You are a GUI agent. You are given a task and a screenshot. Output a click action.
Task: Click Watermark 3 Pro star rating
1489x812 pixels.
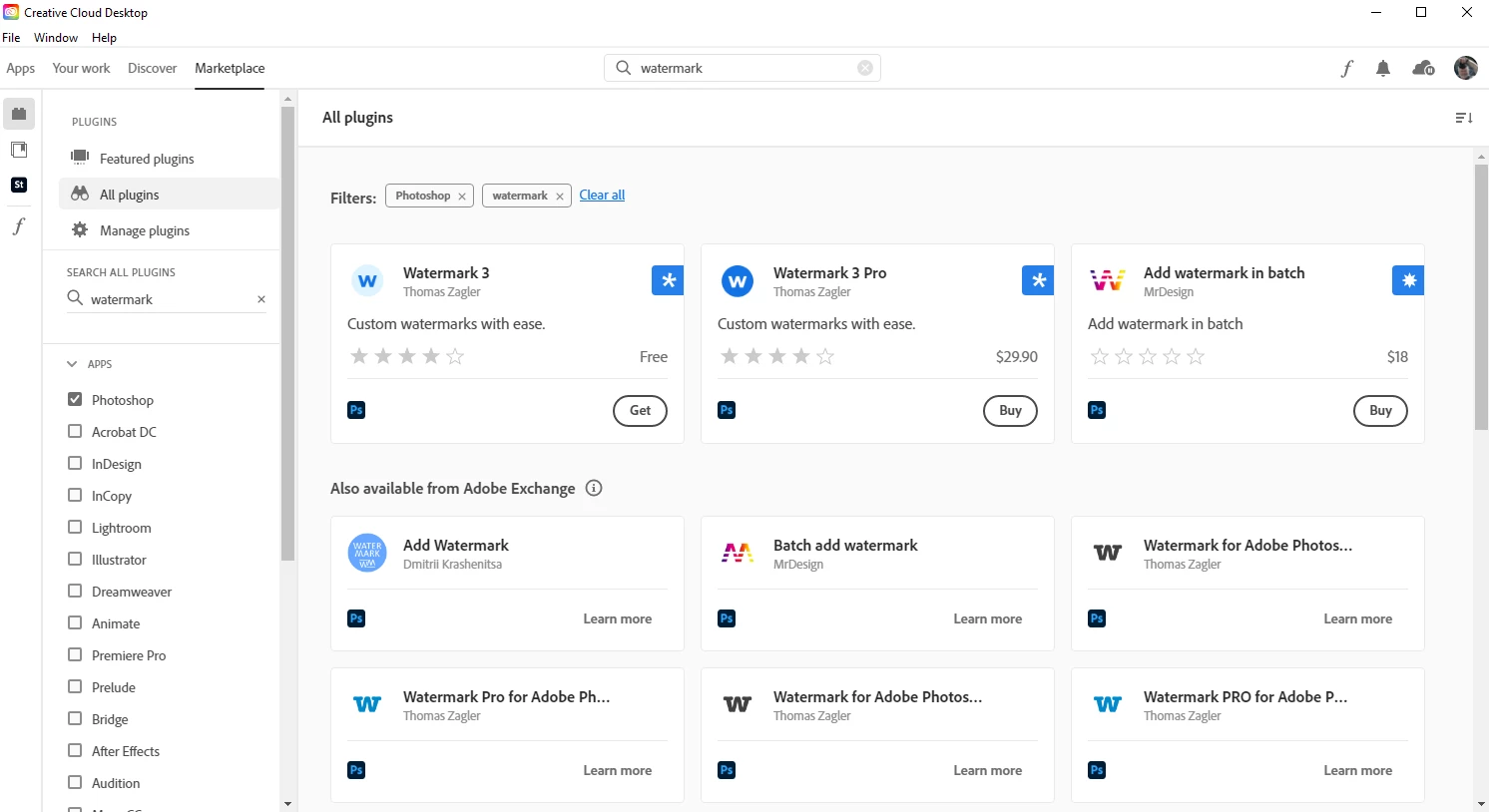coord(777,356)
